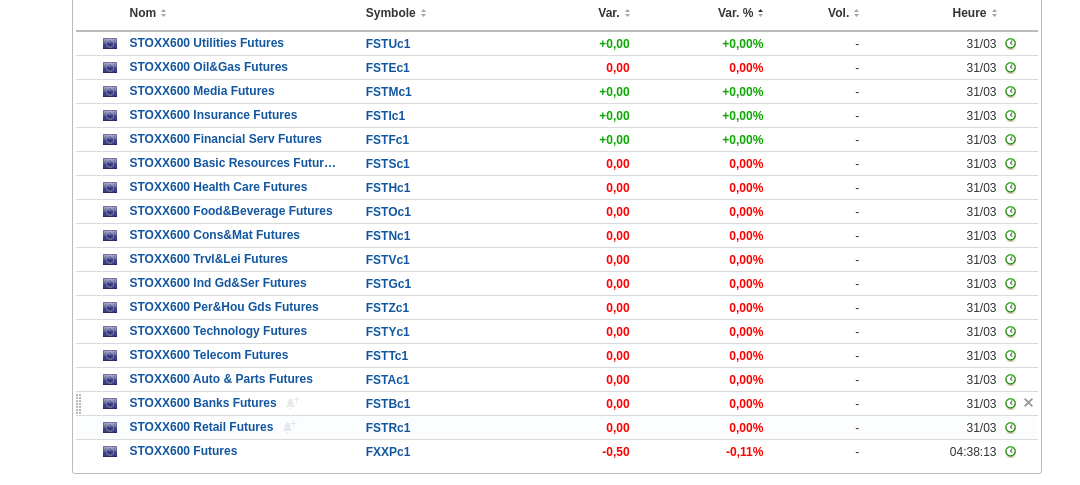Click the EU flag beside STOXX600 Technology Futures

[x=110, y=332]
